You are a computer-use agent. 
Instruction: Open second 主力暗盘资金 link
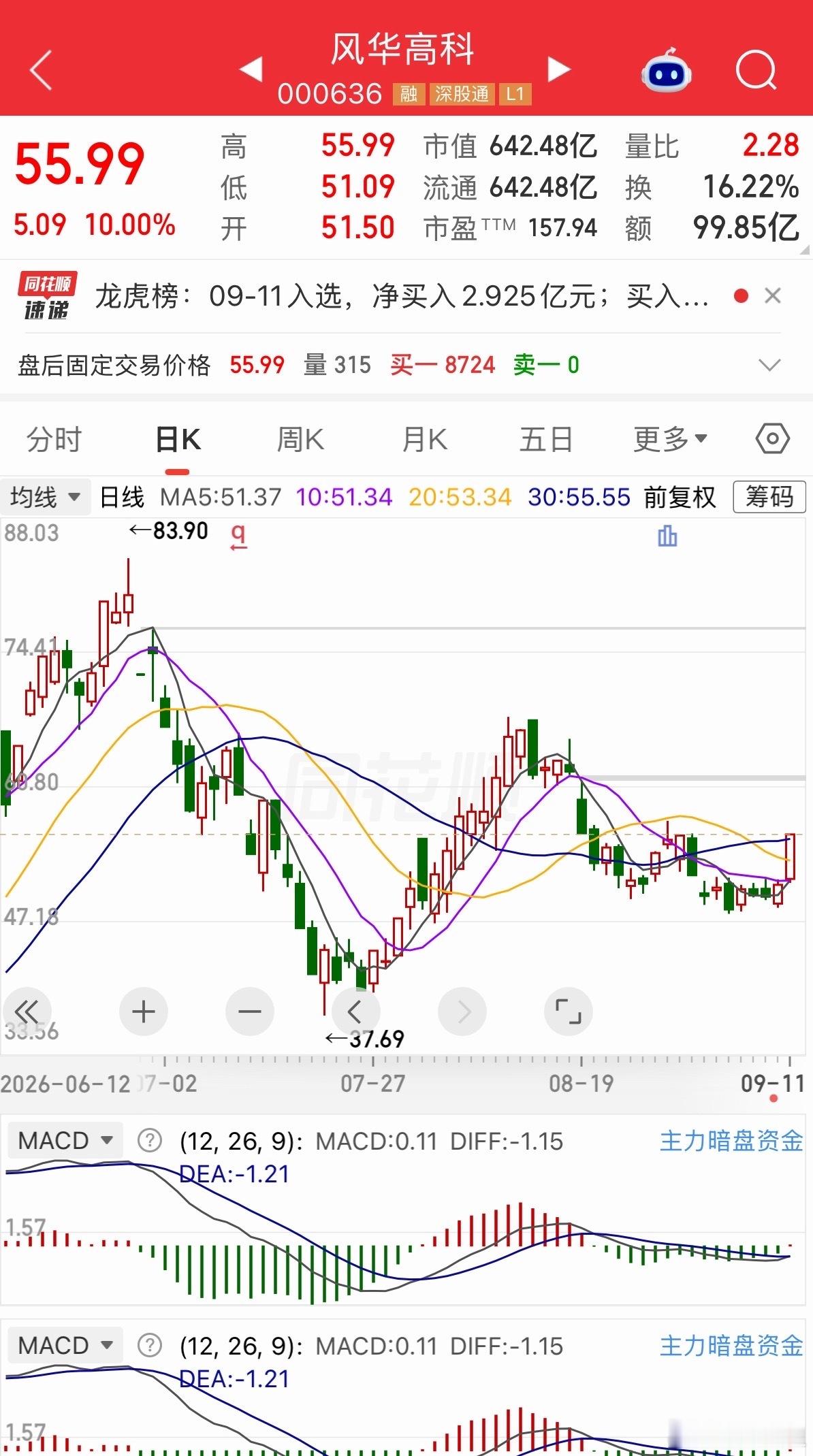(x=731, y=1345)
